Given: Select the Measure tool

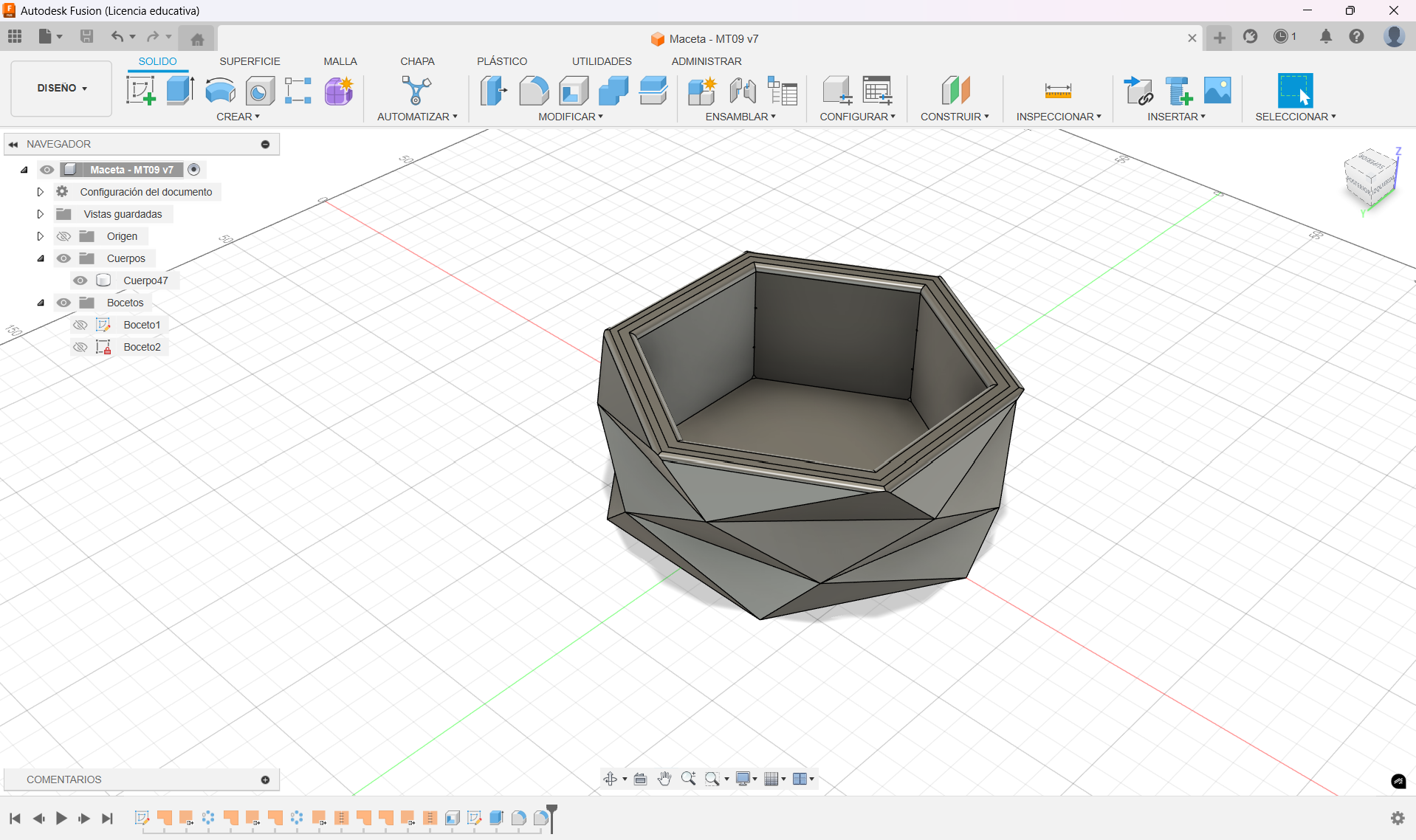Looking at the screenshot, I should point(1058,91).
